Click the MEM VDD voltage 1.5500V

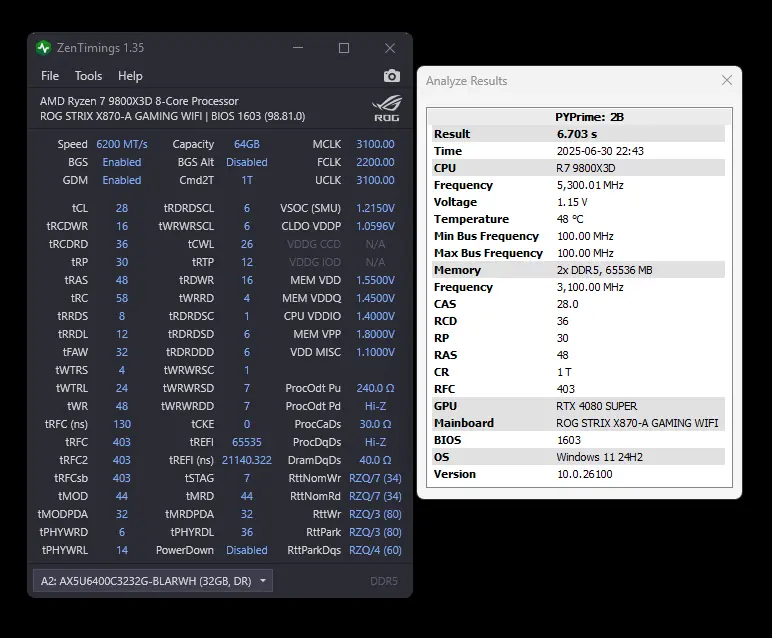tap(375, 280)
